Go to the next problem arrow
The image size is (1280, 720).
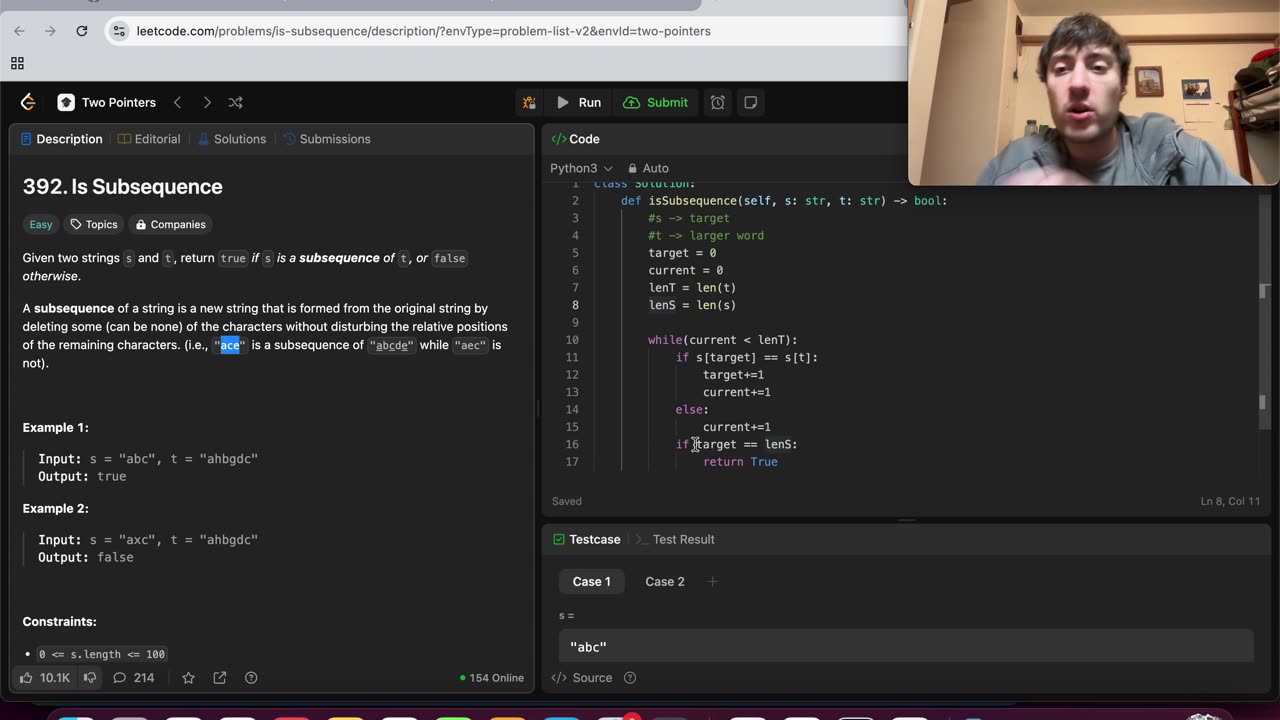pyautogui.click(x=206, y=102)
